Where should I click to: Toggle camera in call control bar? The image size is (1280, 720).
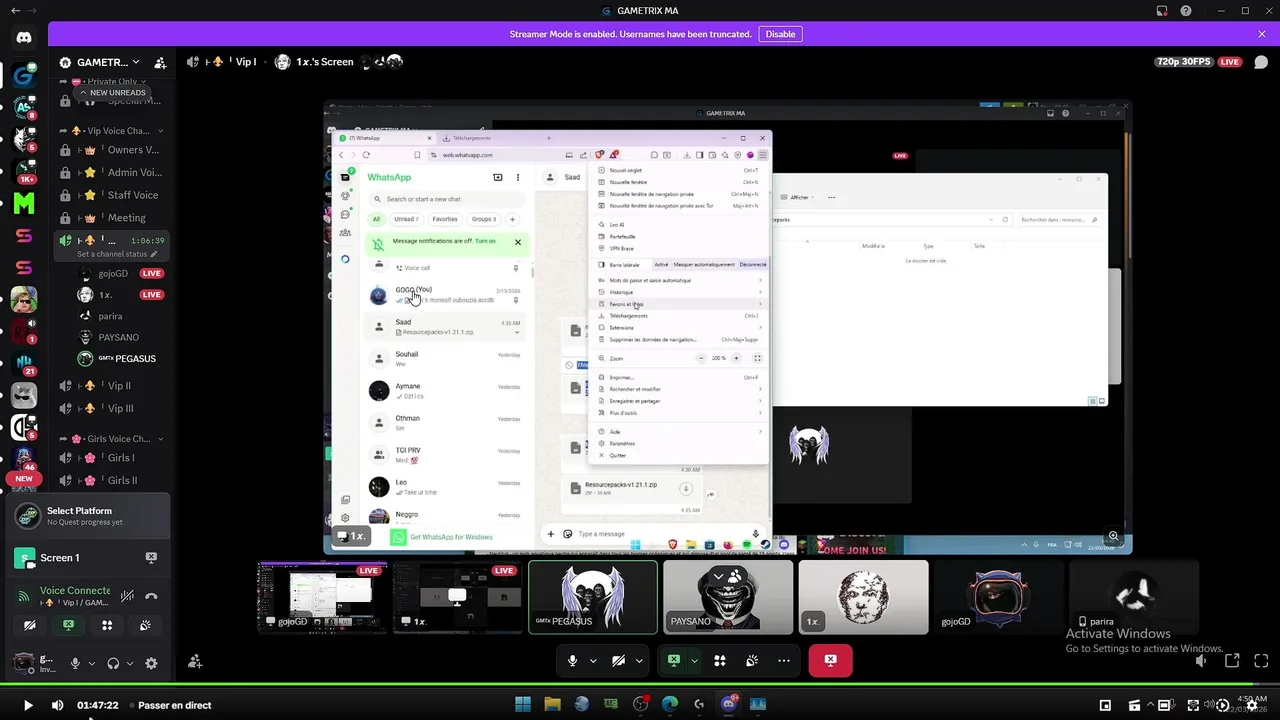point(618,660)
